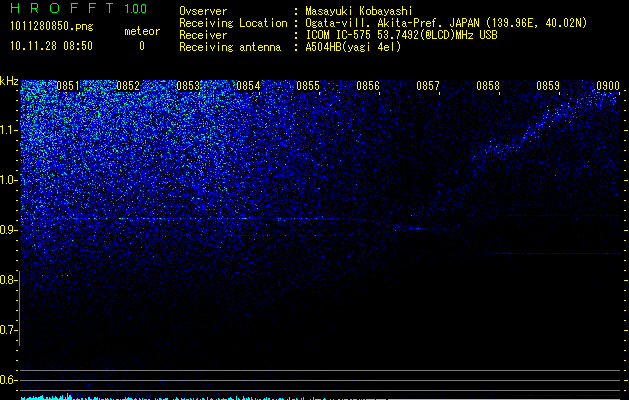
Task: Click the 0858 time marker
Action: 488,86
